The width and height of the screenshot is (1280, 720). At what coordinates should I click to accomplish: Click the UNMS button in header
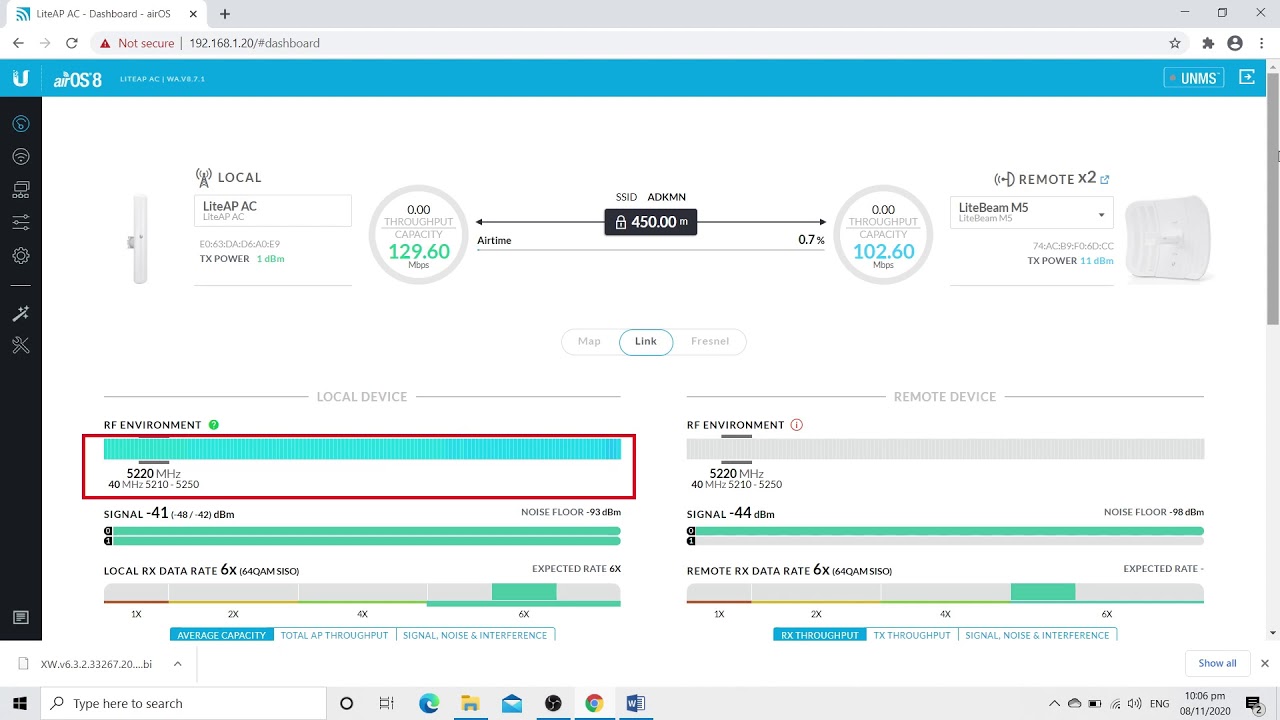[1194, 78]
